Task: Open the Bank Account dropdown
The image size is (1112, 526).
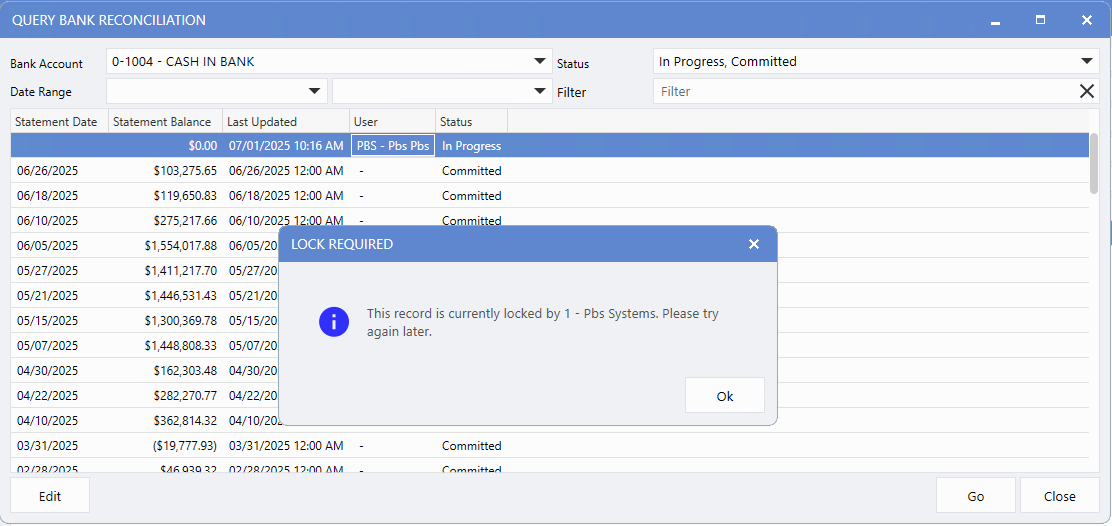Action: point(541,61)
